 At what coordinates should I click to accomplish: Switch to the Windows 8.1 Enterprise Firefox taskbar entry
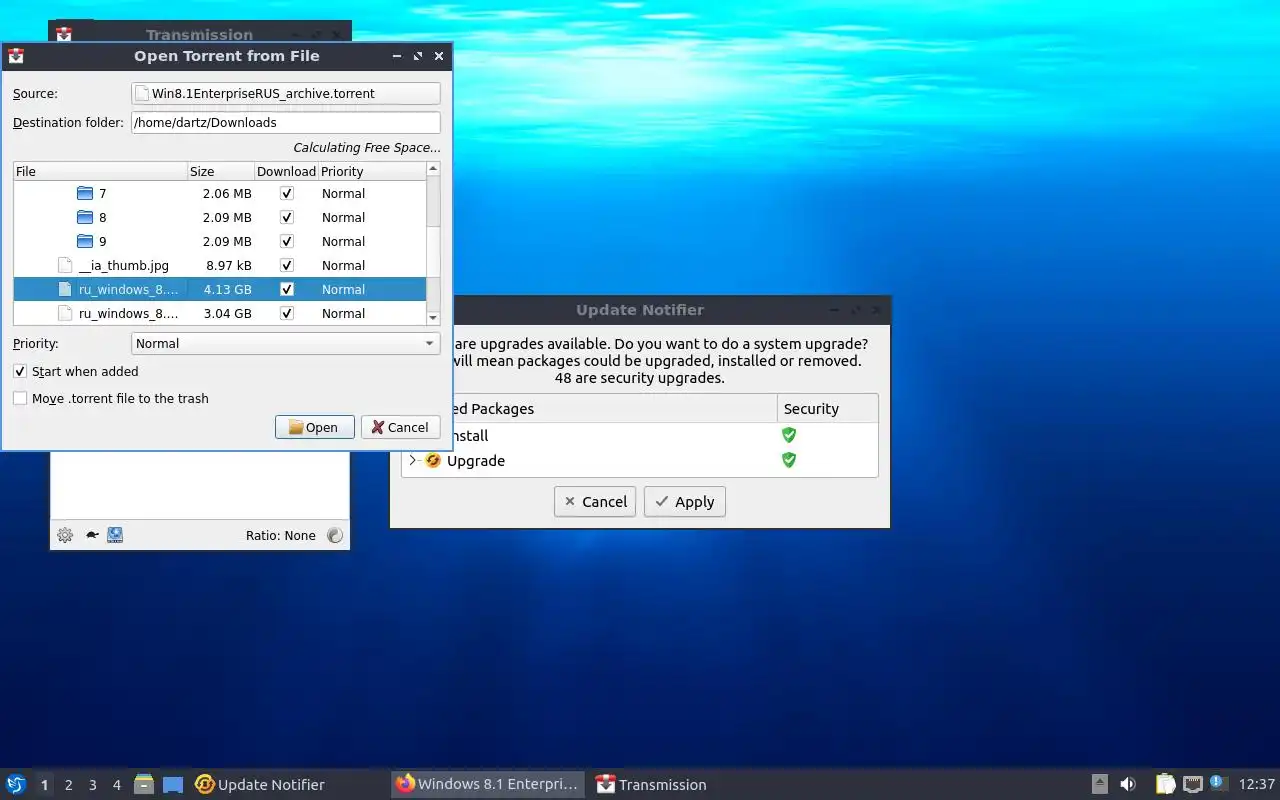tap(488, 784)
